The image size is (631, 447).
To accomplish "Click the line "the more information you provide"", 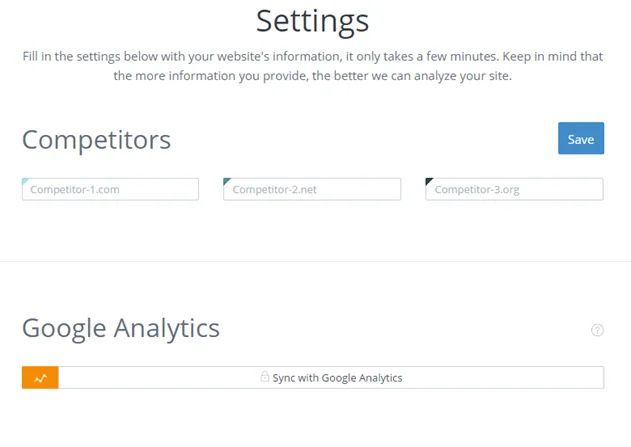I will click(x=312, y=76).
